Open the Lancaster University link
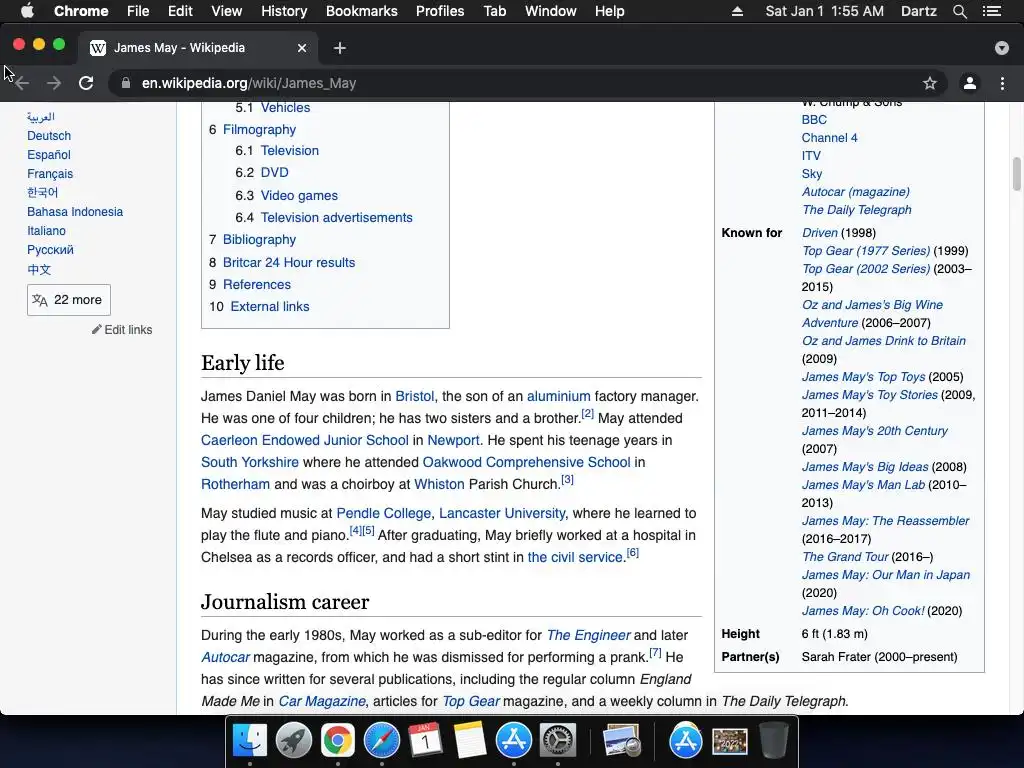This screenshot has width=1024, height=768. tap(502, 513)
